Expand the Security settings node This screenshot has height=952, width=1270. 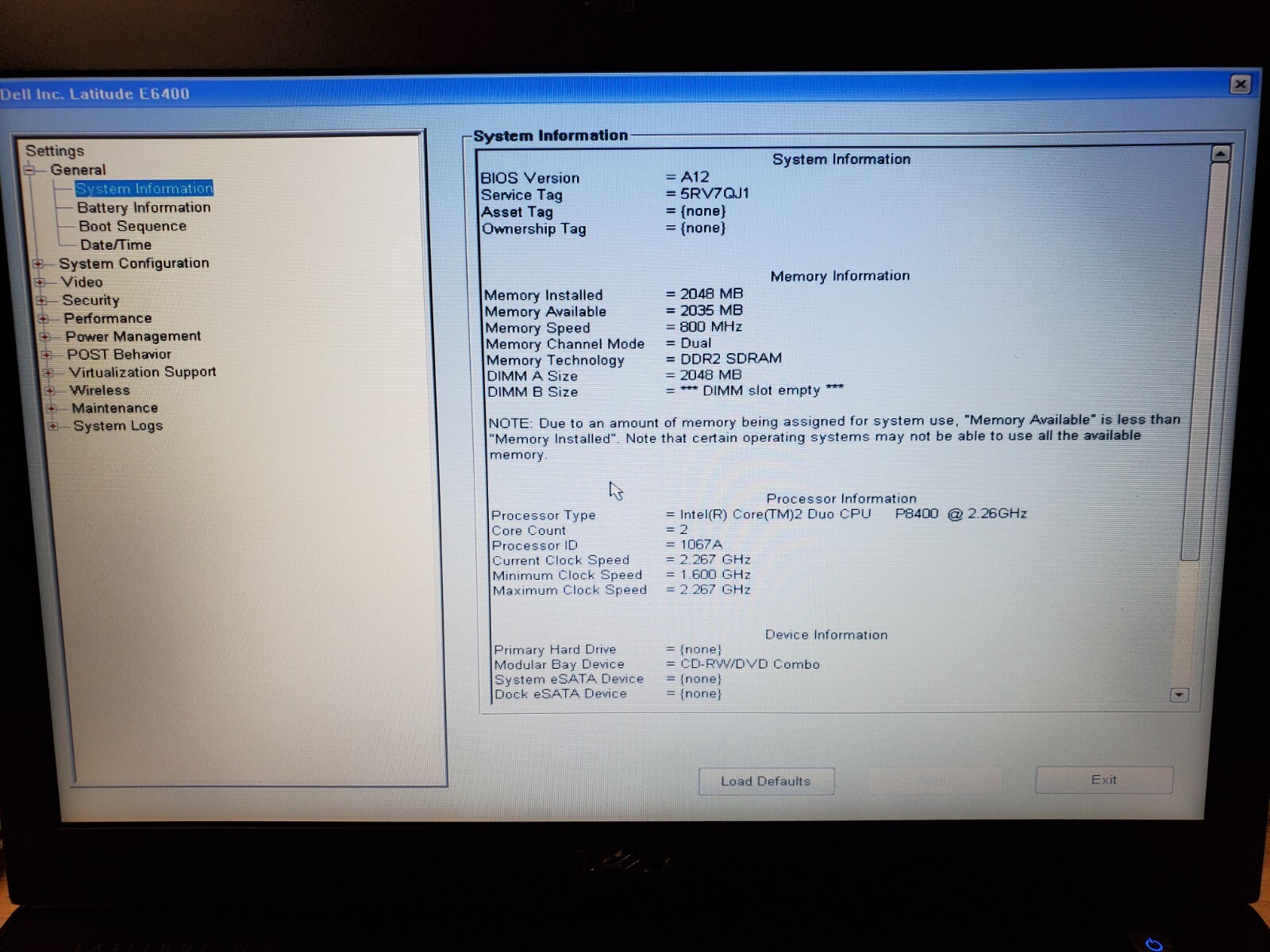tap(41, 301)
